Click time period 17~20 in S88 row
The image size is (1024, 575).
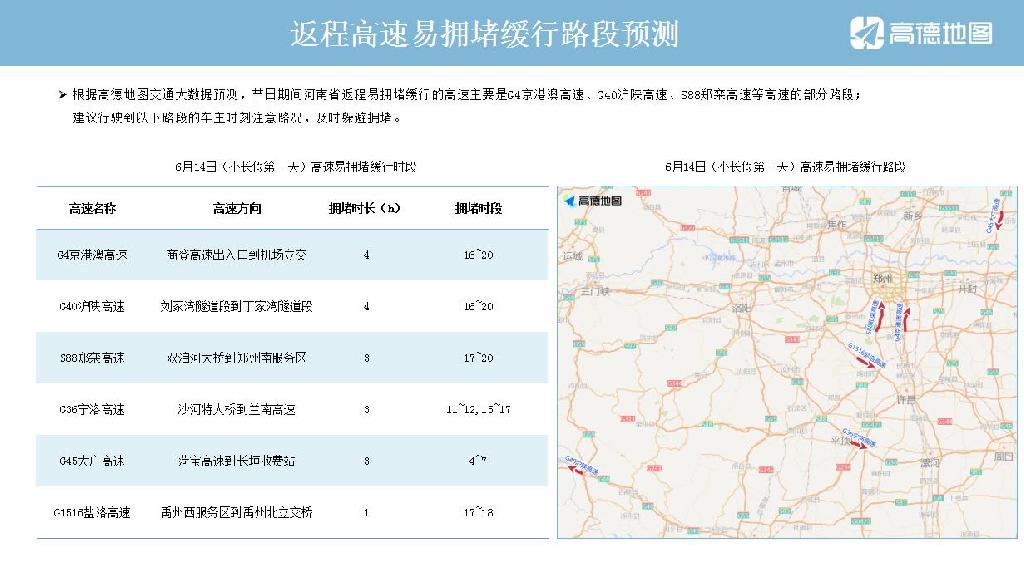479,358
